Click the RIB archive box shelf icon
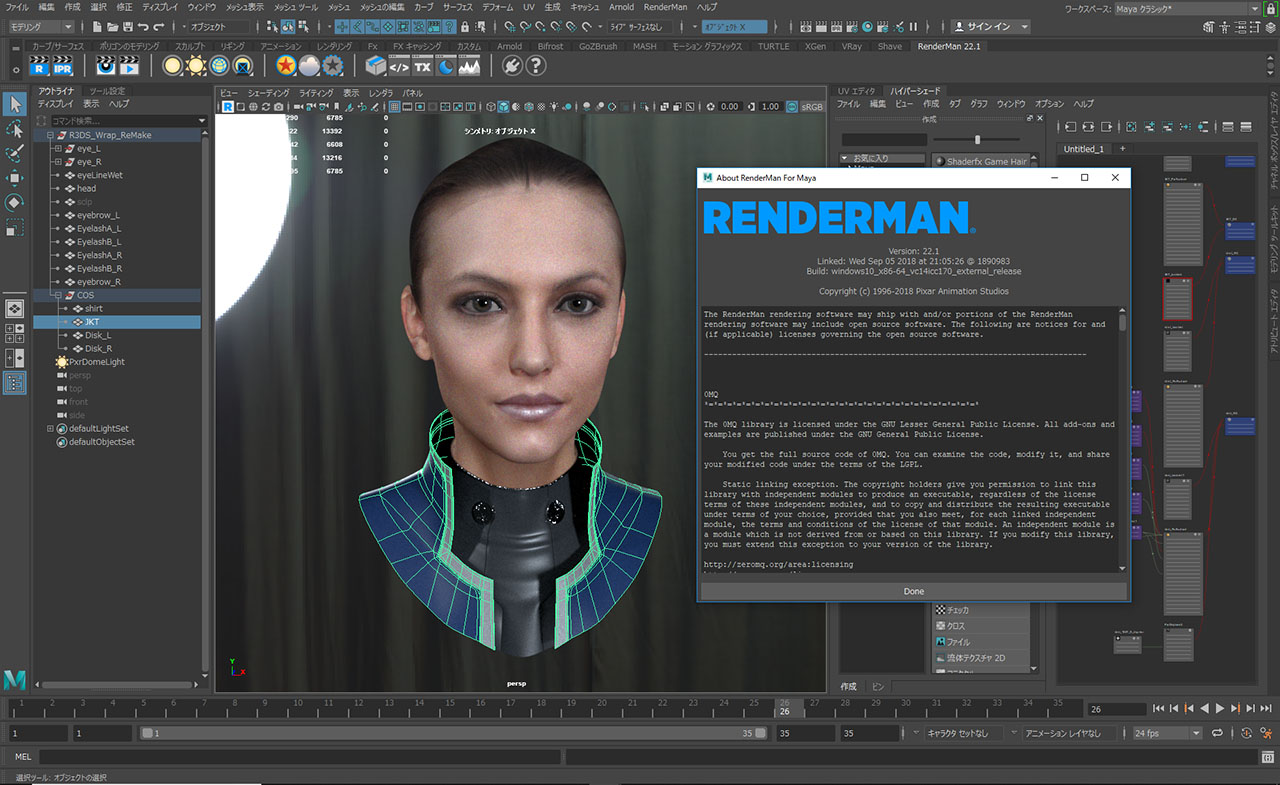 376,66
